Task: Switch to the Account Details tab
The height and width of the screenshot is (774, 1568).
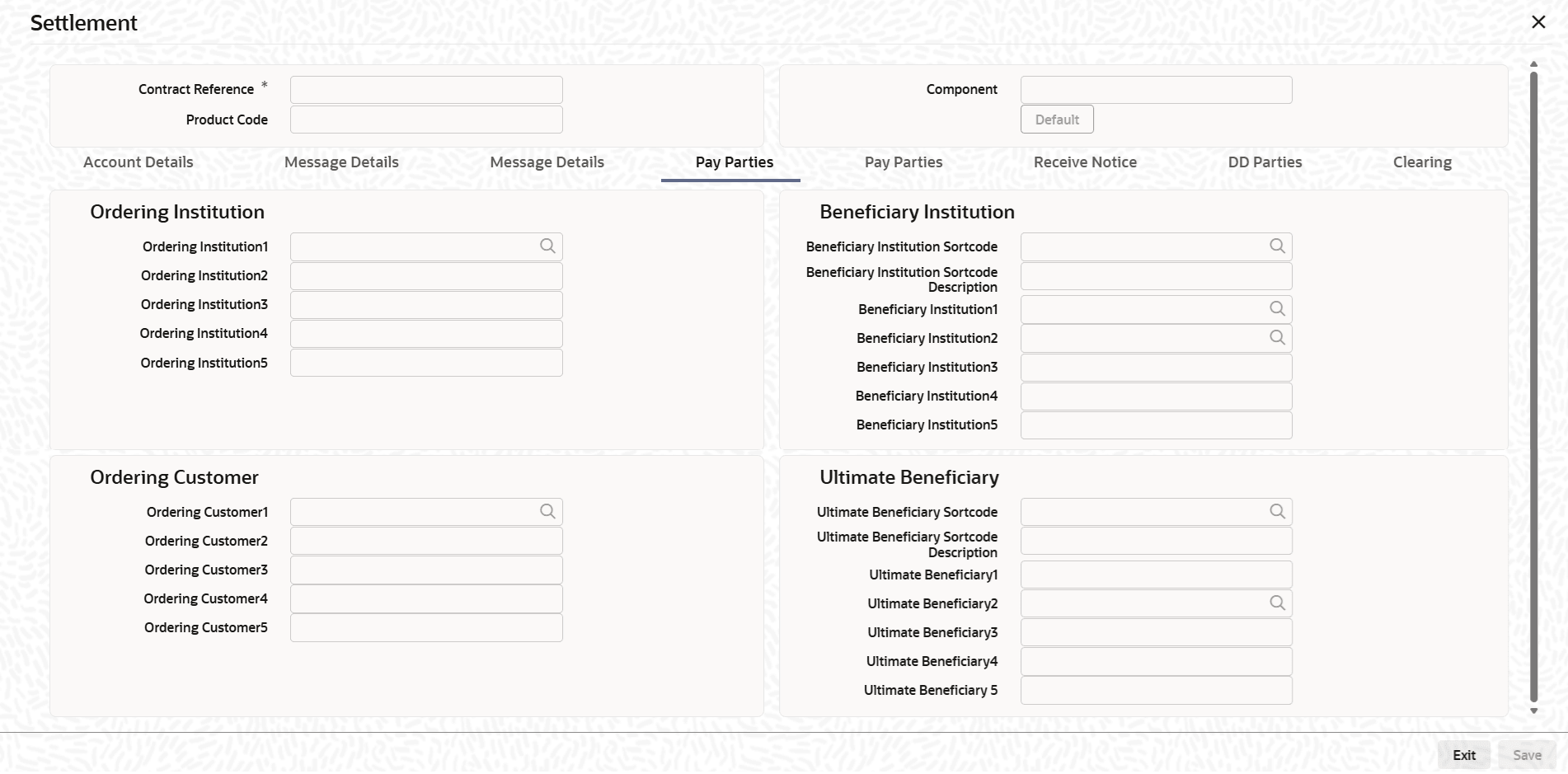Action: [x=138, y=162]
